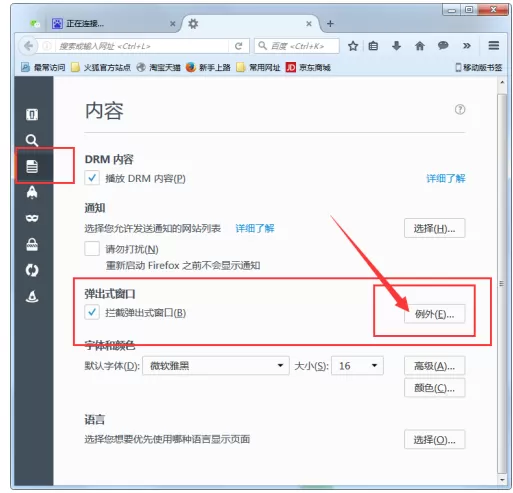Image resolution: width=513 pixels, height=493 pixels.
Task: Open 常用网址 bookmark folder
Action: pyautogui.click(x=259, y=68)
